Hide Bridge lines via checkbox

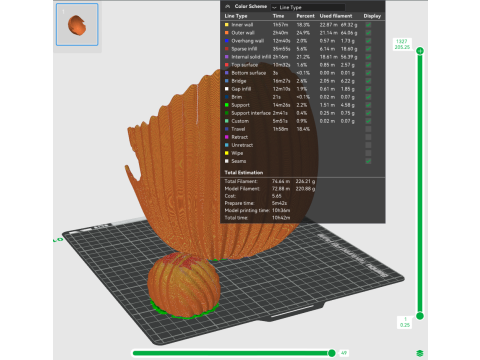[368, 81]
